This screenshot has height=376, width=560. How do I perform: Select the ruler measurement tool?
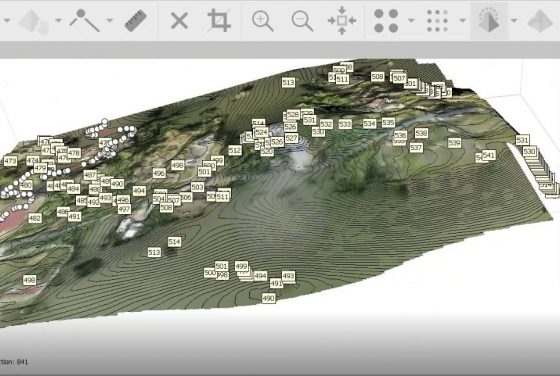[136, 21]
